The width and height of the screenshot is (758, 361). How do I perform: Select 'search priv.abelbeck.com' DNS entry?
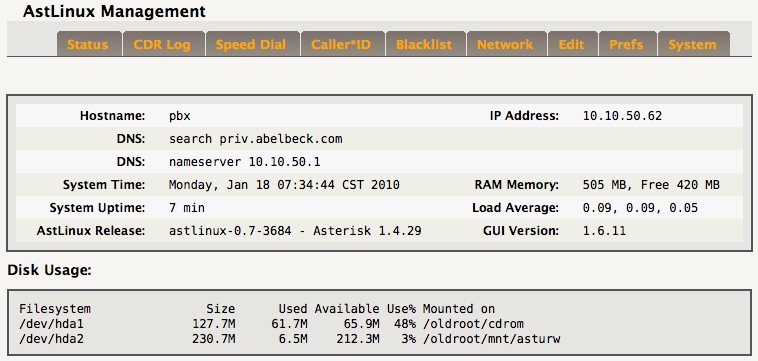(x=256, y=139)
